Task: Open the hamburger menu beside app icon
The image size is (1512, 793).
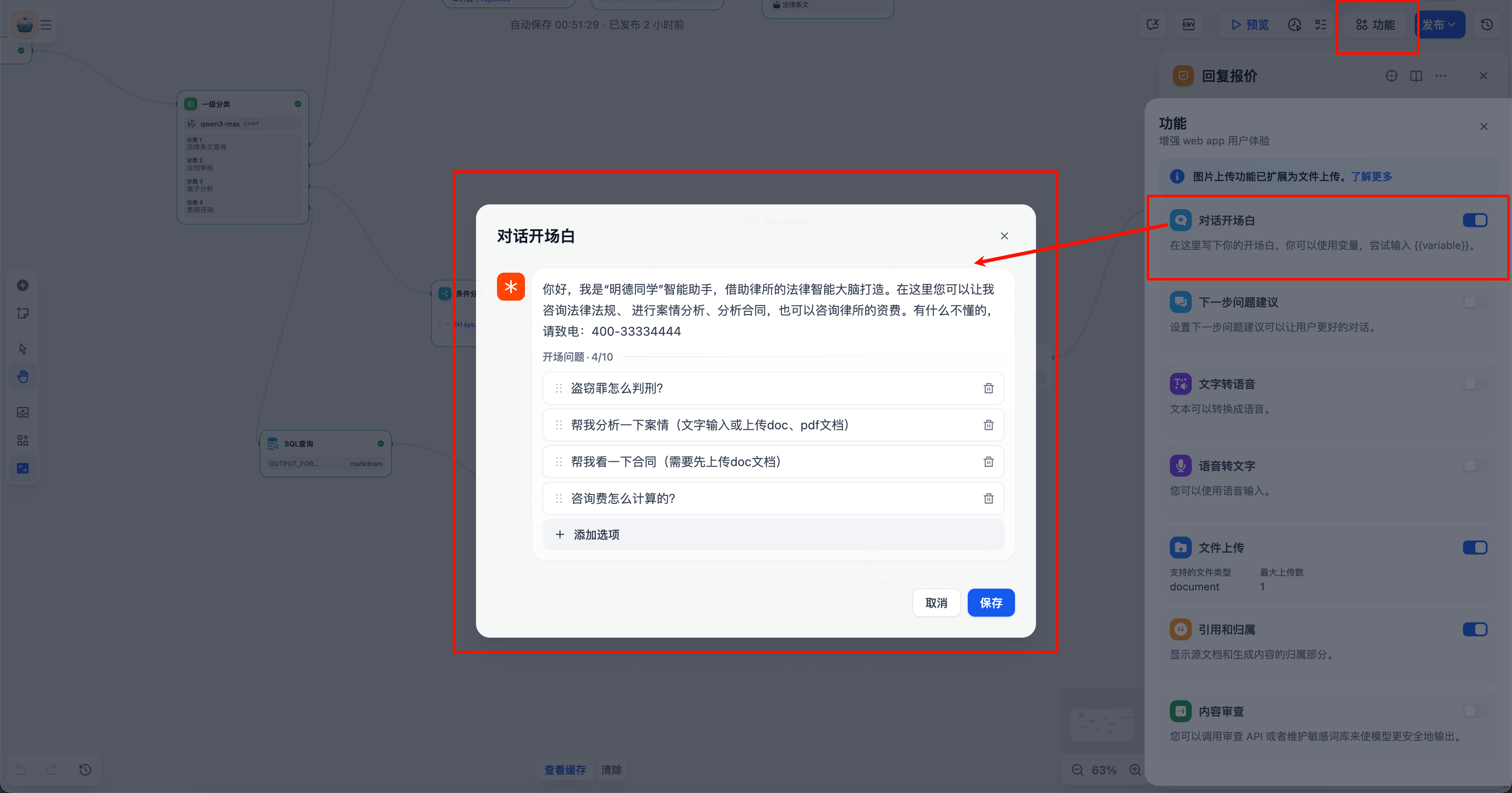Action: click(46, 25)
